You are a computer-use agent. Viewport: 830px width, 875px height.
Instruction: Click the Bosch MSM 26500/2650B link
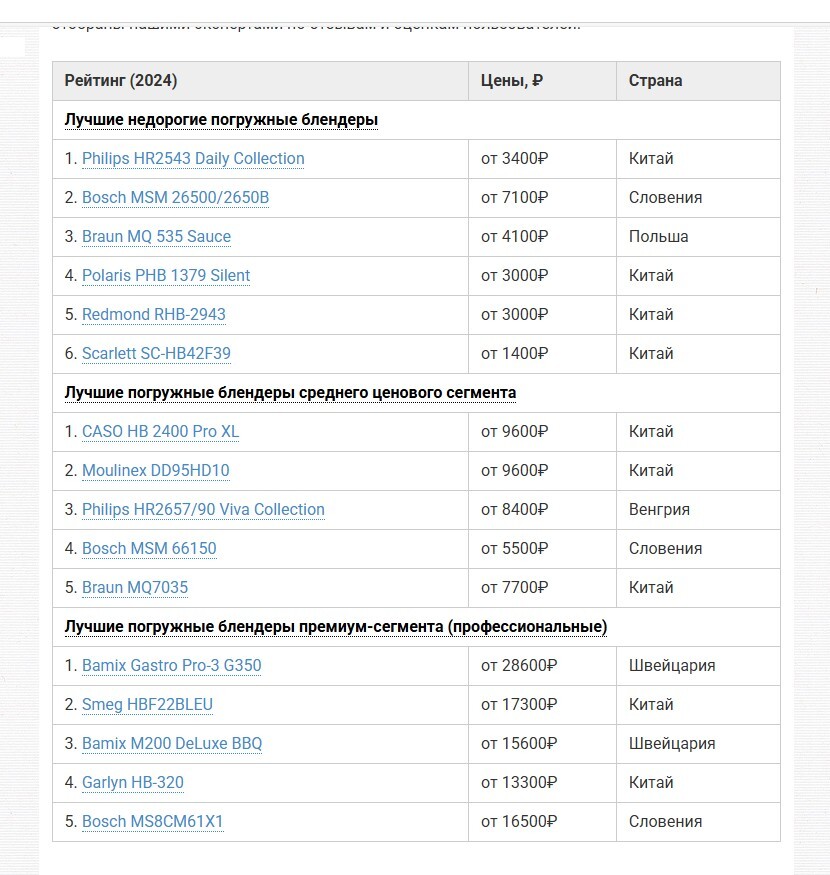[175, 197]
